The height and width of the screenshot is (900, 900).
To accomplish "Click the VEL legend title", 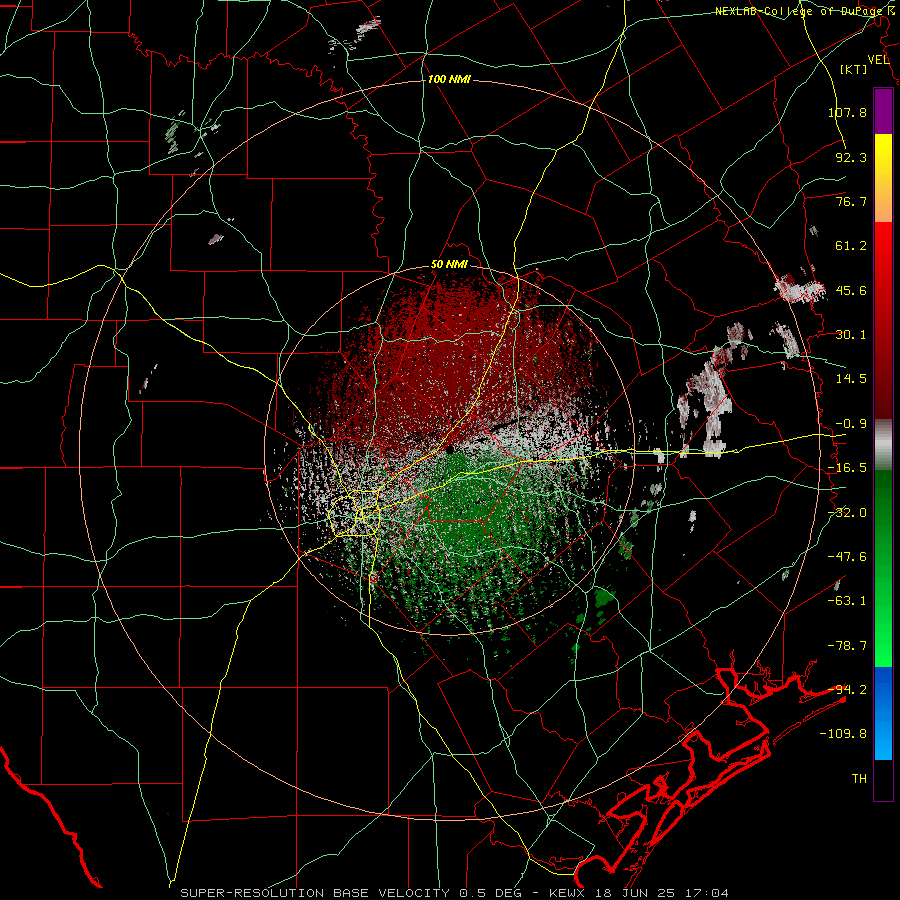I will (878, 60).
